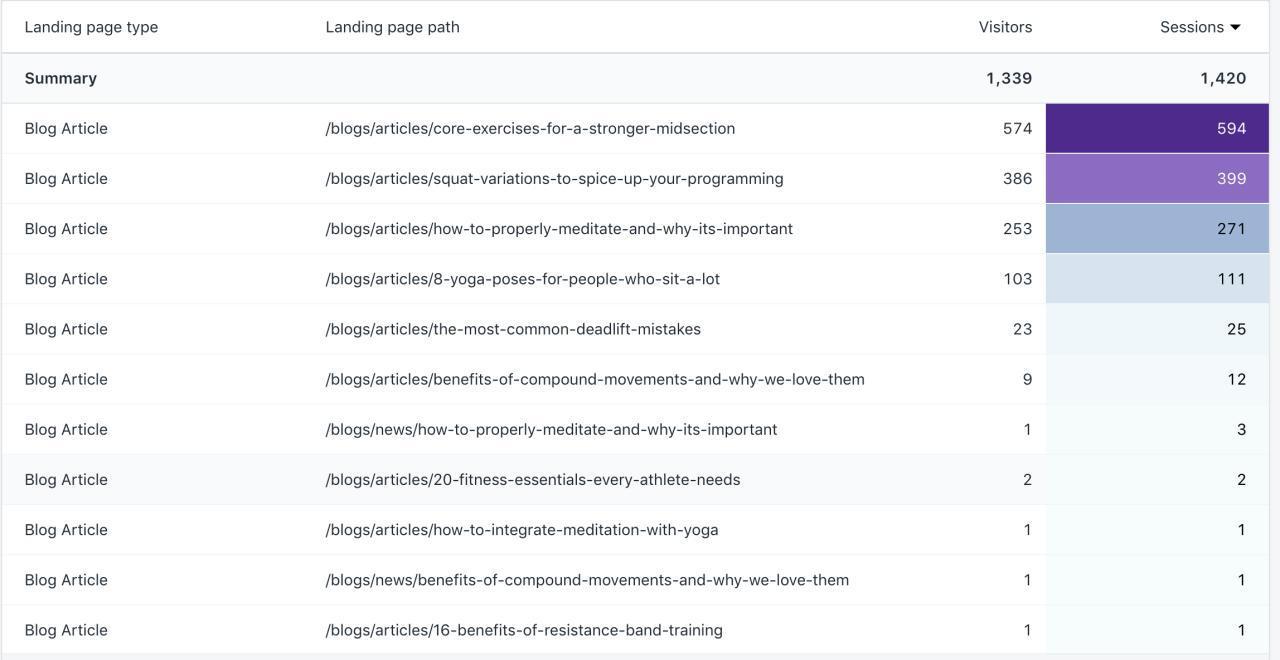Image resolution: width=1280 pixels, height=660 pixels.
Task: Click the news version of how-to-properly-meditate path
Action: [551, 428]
